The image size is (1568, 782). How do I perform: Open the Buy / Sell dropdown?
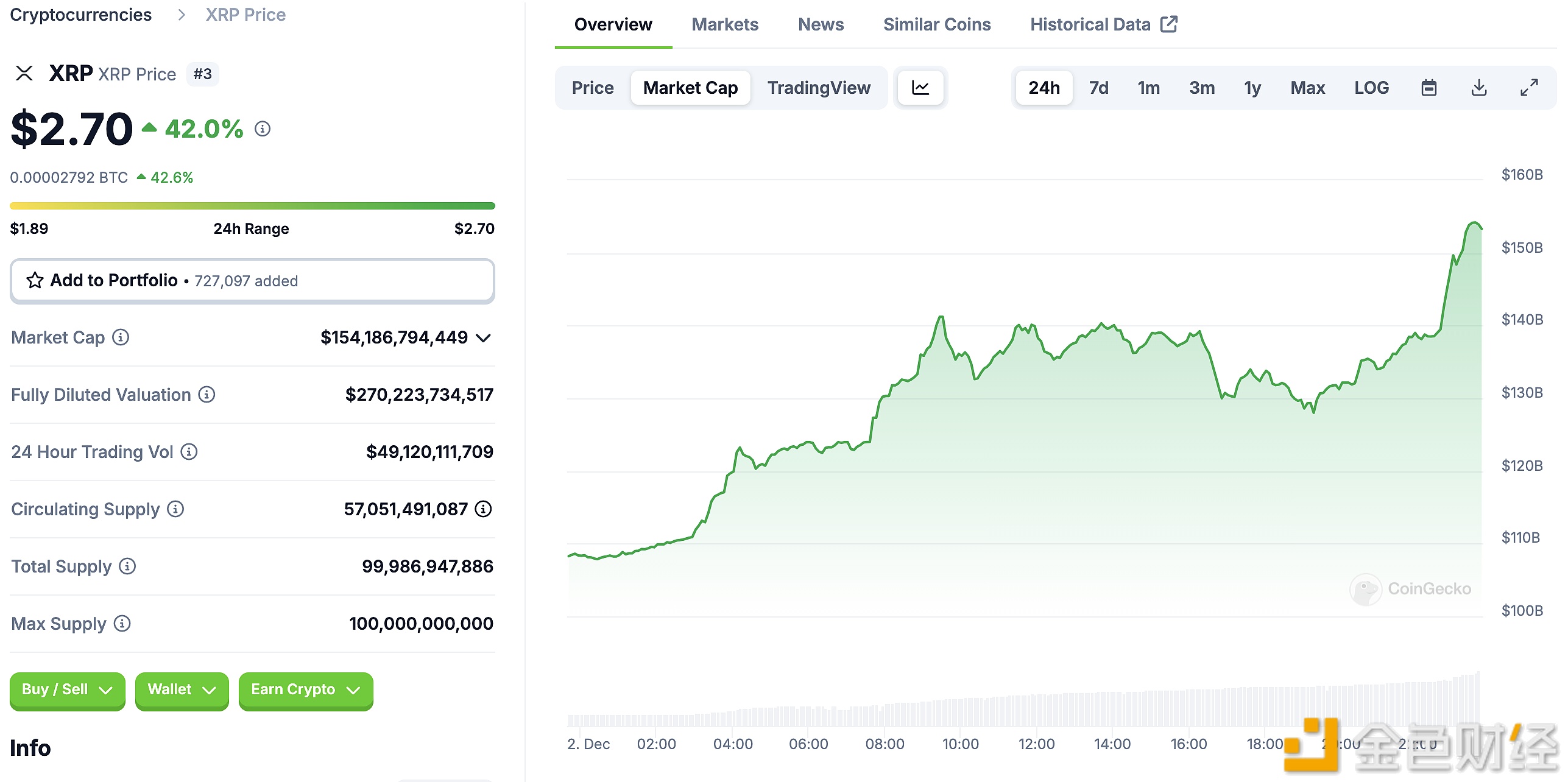(68, 690)
